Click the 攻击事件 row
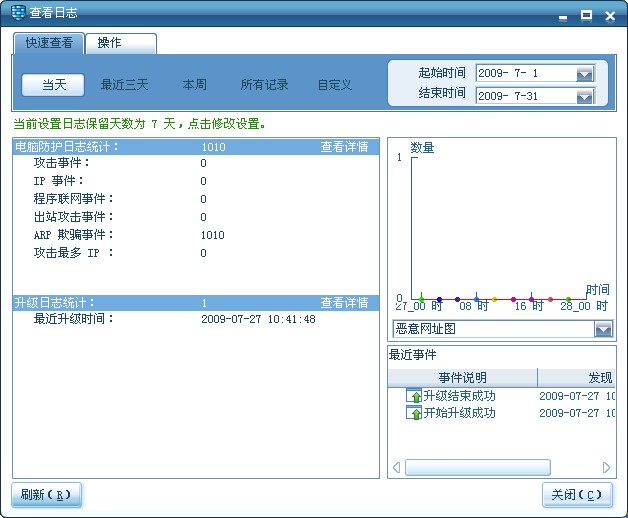 [196, 163]
